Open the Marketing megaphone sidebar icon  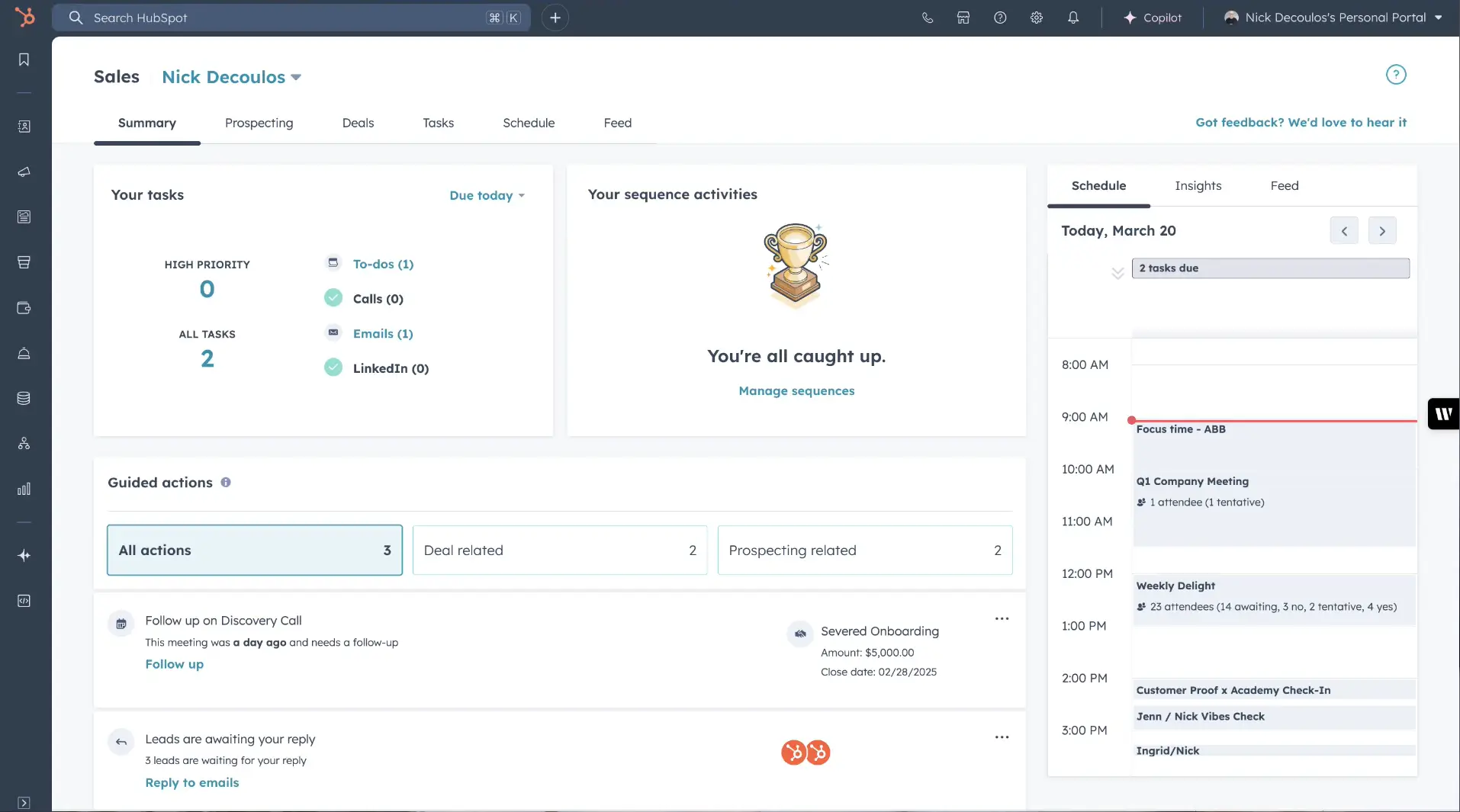[24, 172]
